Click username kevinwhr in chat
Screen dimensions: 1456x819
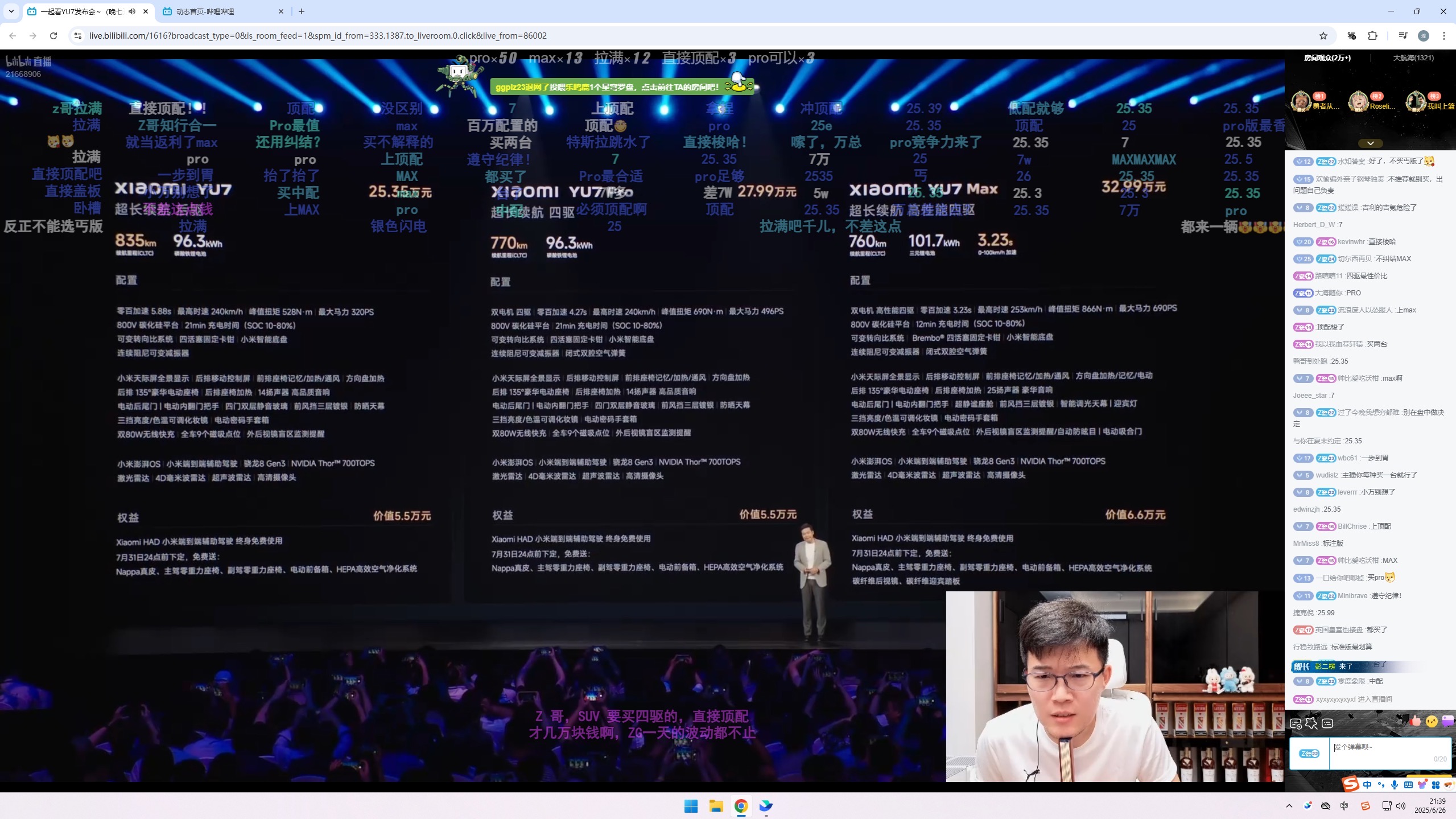(x=1351, y=242)
